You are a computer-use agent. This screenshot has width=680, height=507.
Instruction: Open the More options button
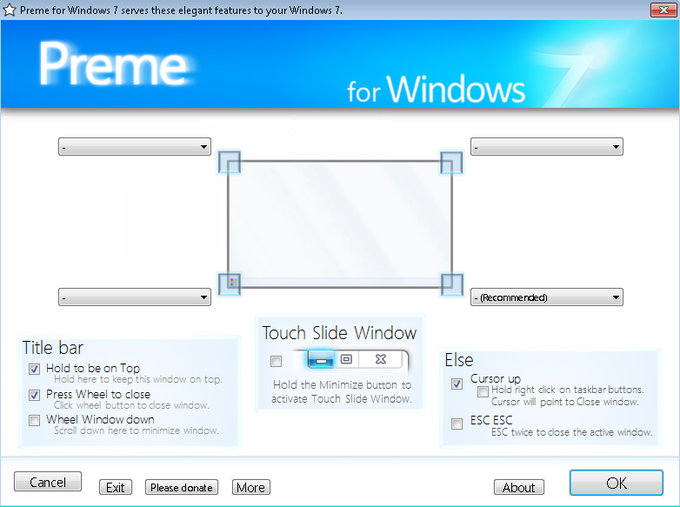pos(251,487)
